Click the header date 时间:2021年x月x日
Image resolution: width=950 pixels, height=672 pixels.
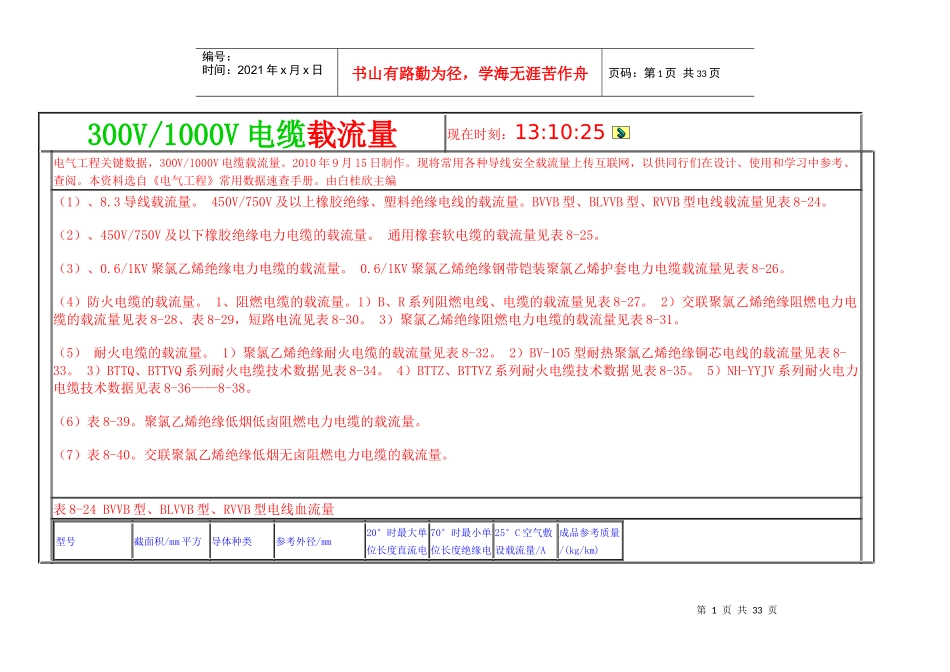point(262,70)
